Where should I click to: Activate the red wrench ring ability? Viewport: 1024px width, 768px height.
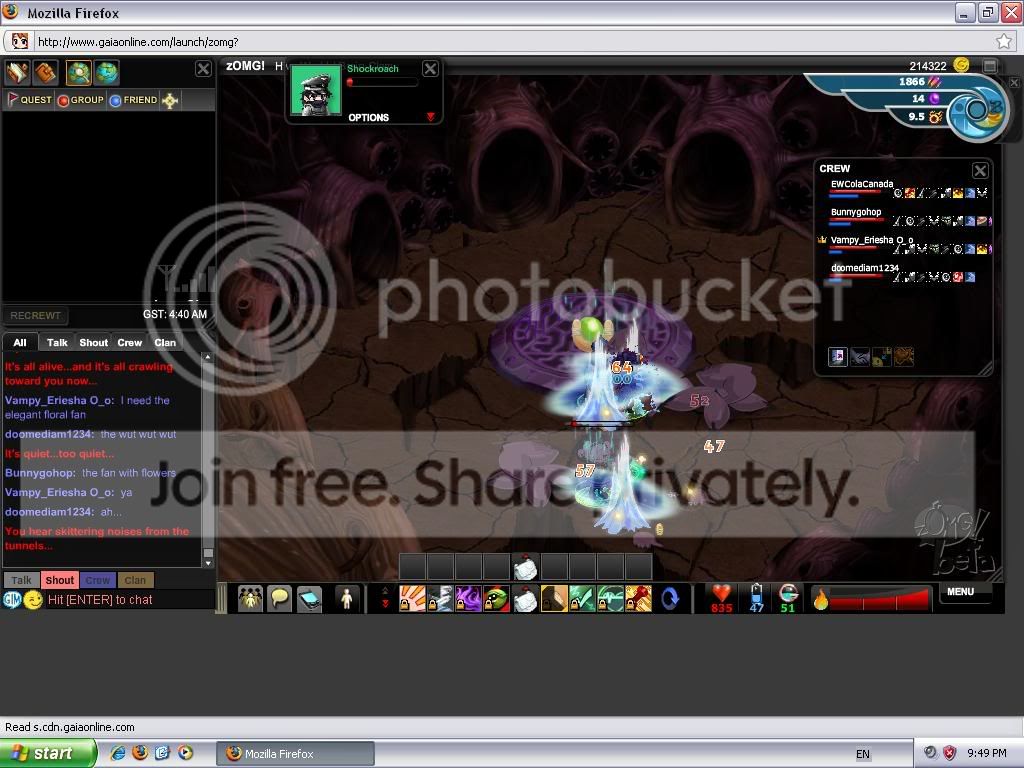point(638,598)
